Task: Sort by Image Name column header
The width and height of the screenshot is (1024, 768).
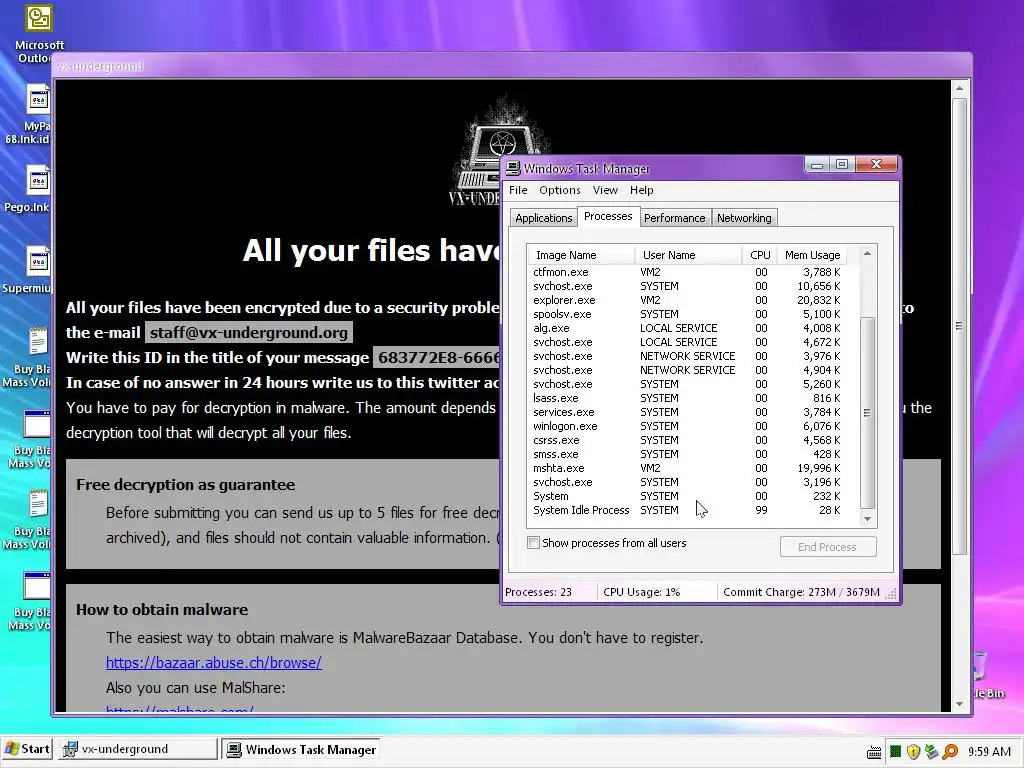Action: click(581, 255)
